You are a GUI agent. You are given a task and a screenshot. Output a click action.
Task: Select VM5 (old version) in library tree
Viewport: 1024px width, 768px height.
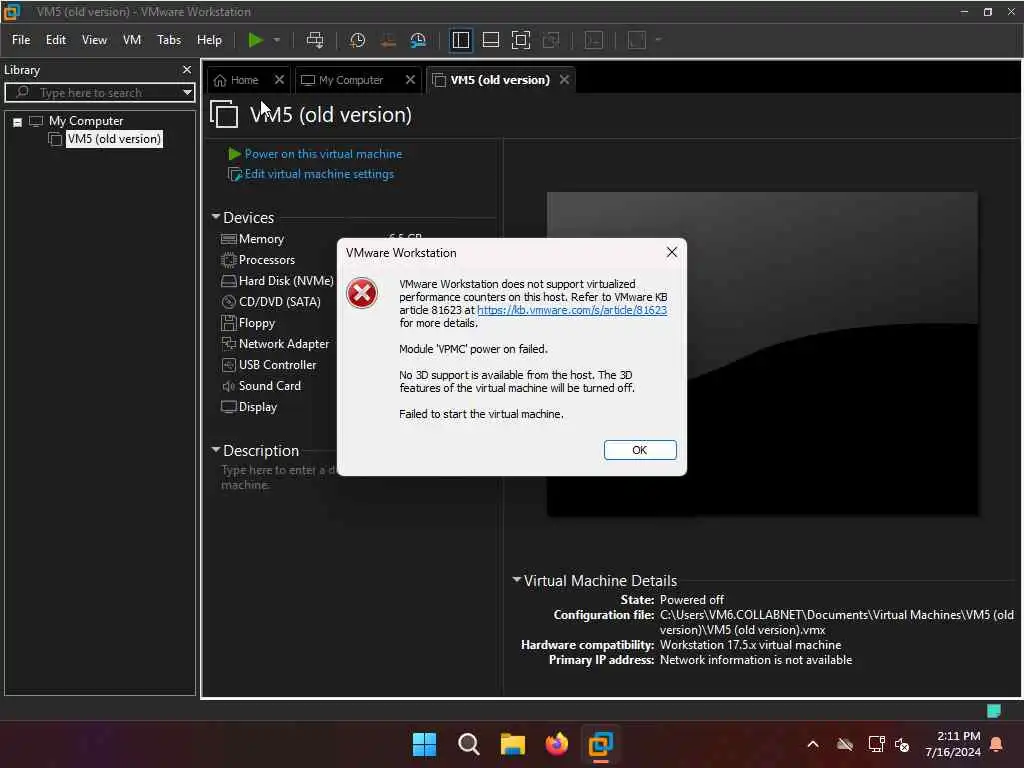tap(114, 139)
